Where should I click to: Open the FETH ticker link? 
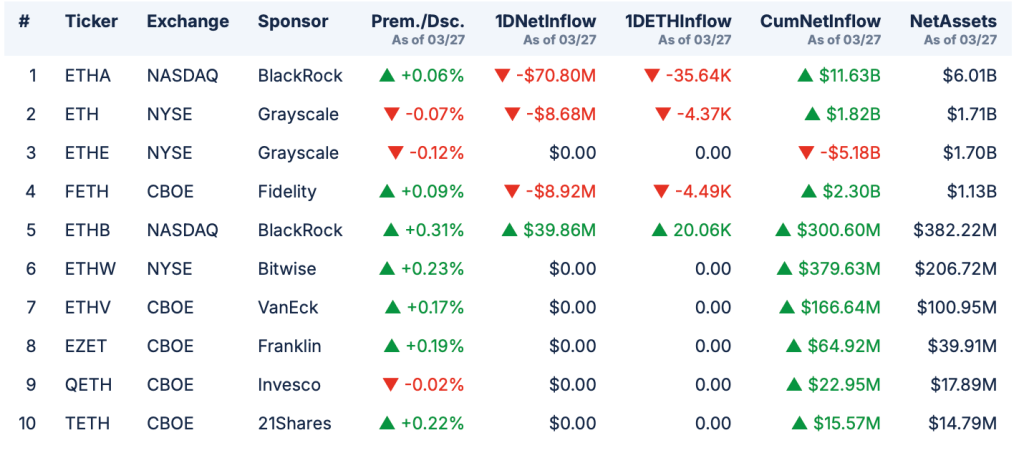(x=87, y=191)
